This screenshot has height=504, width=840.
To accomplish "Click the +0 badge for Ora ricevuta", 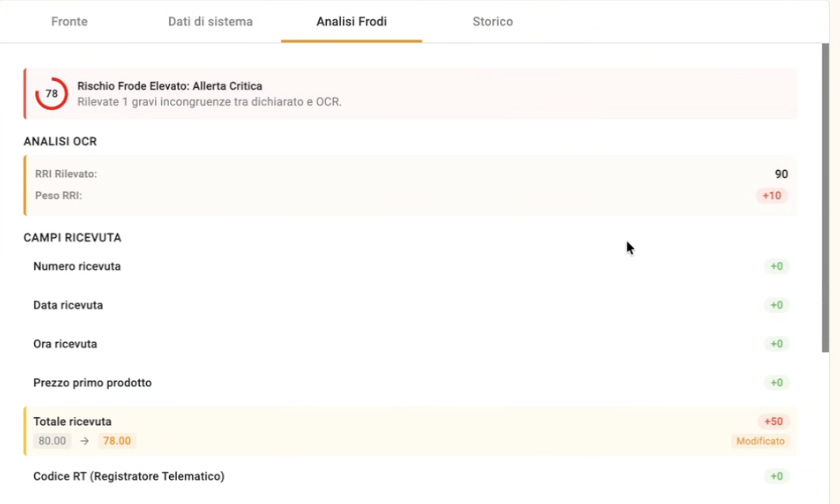I will tap(777, 344).
